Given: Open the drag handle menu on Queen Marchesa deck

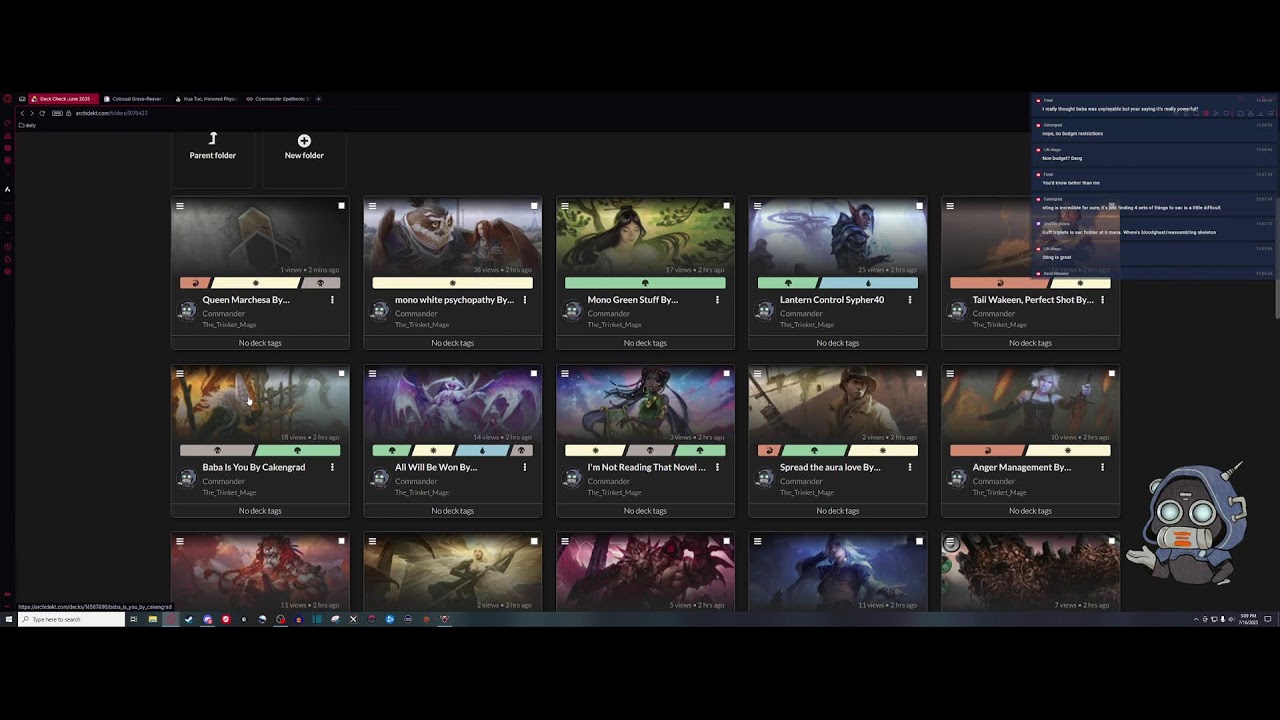Looking at the screenshot, I should pyautogui.click(x=180, y=206).
